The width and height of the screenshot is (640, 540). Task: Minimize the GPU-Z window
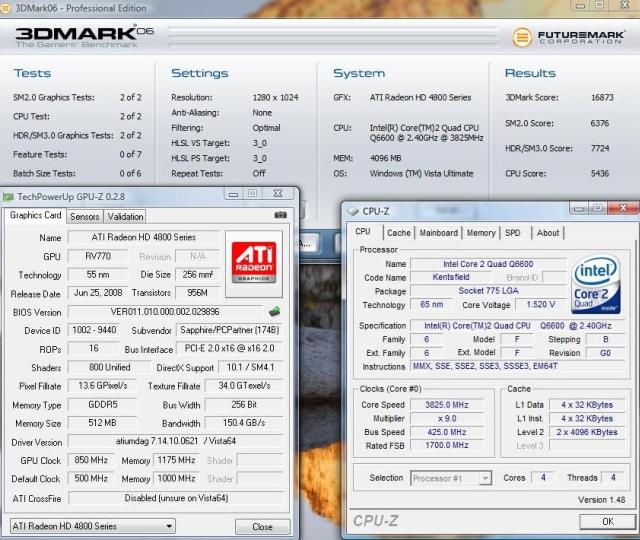(233, 193)
